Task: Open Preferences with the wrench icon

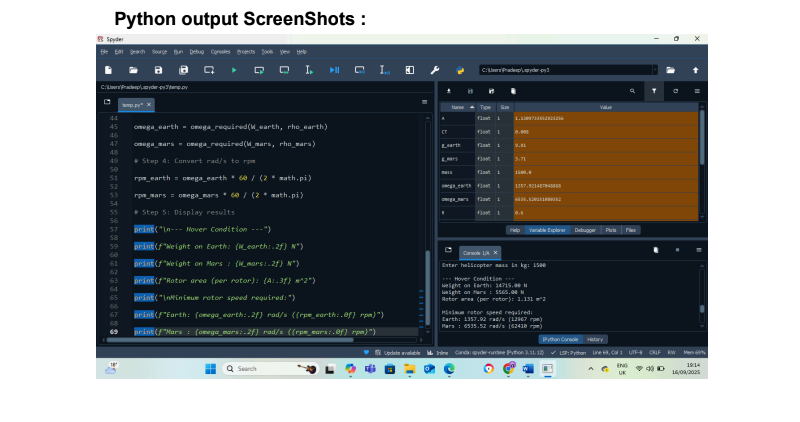Action: [x=435, y=70]
